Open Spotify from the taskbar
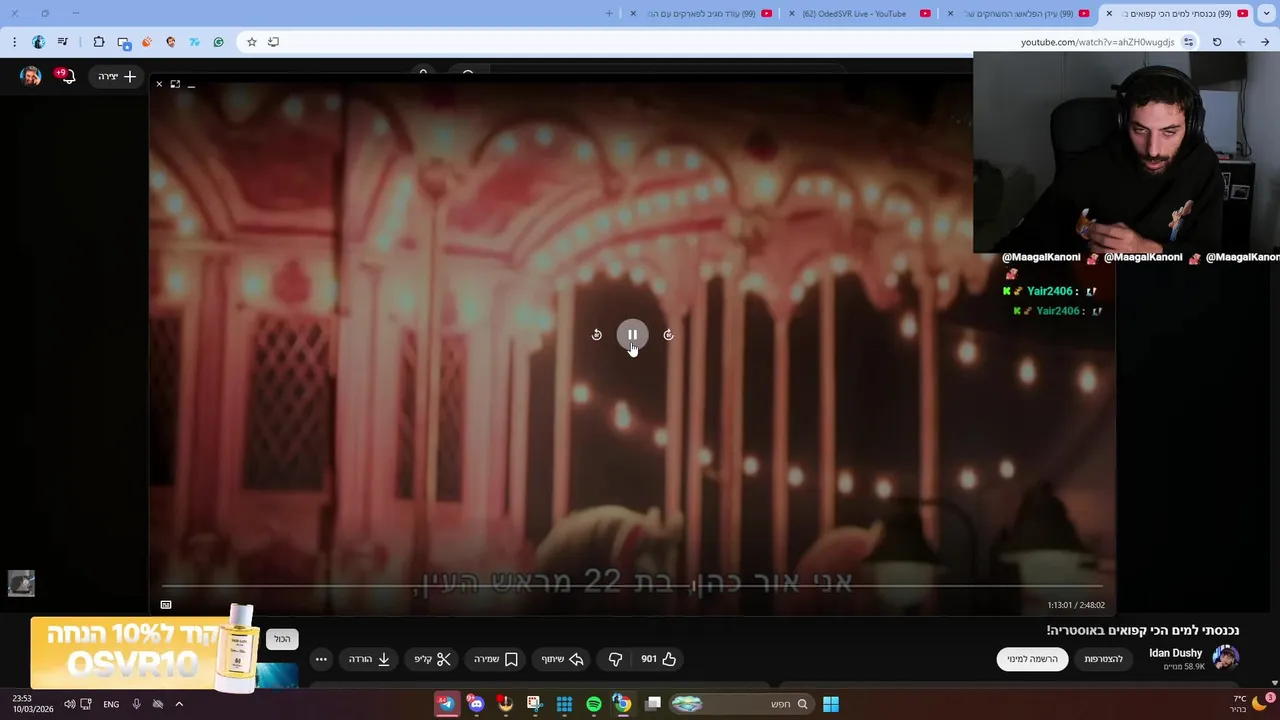The width and height of the screenshot is (1280, 720). pos(594,704)
